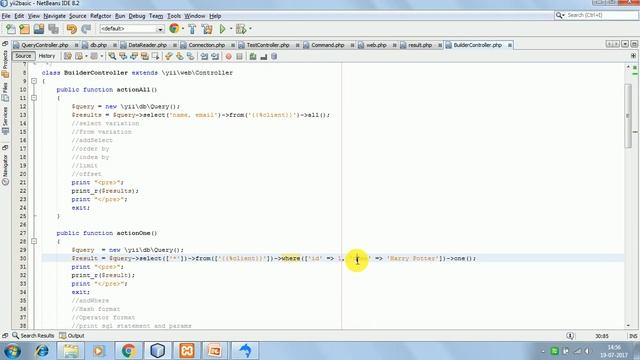Click the Debug Project icon
640x360 pixels.
[241, 29]
